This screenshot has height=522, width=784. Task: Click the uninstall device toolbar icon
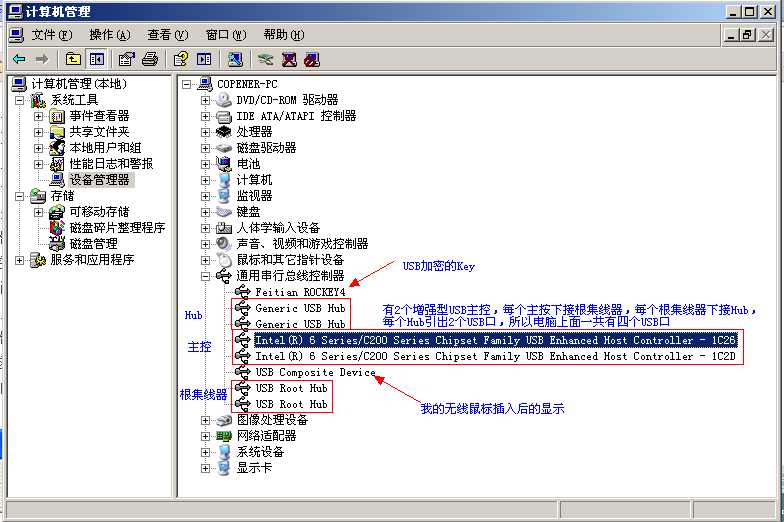click(x=289, y=60)
